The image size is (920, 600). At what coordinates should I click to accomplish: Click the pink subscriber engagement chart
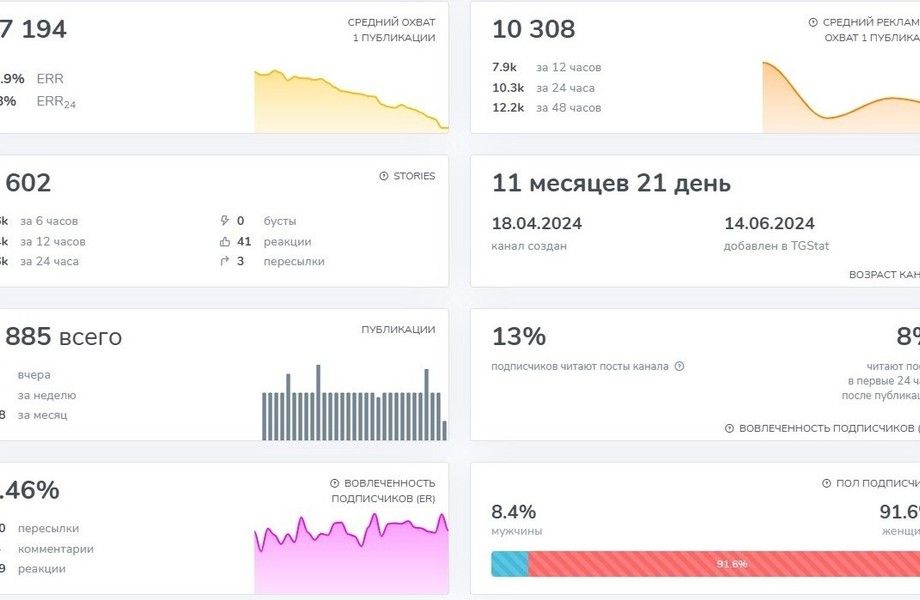[x=351, y=553]
